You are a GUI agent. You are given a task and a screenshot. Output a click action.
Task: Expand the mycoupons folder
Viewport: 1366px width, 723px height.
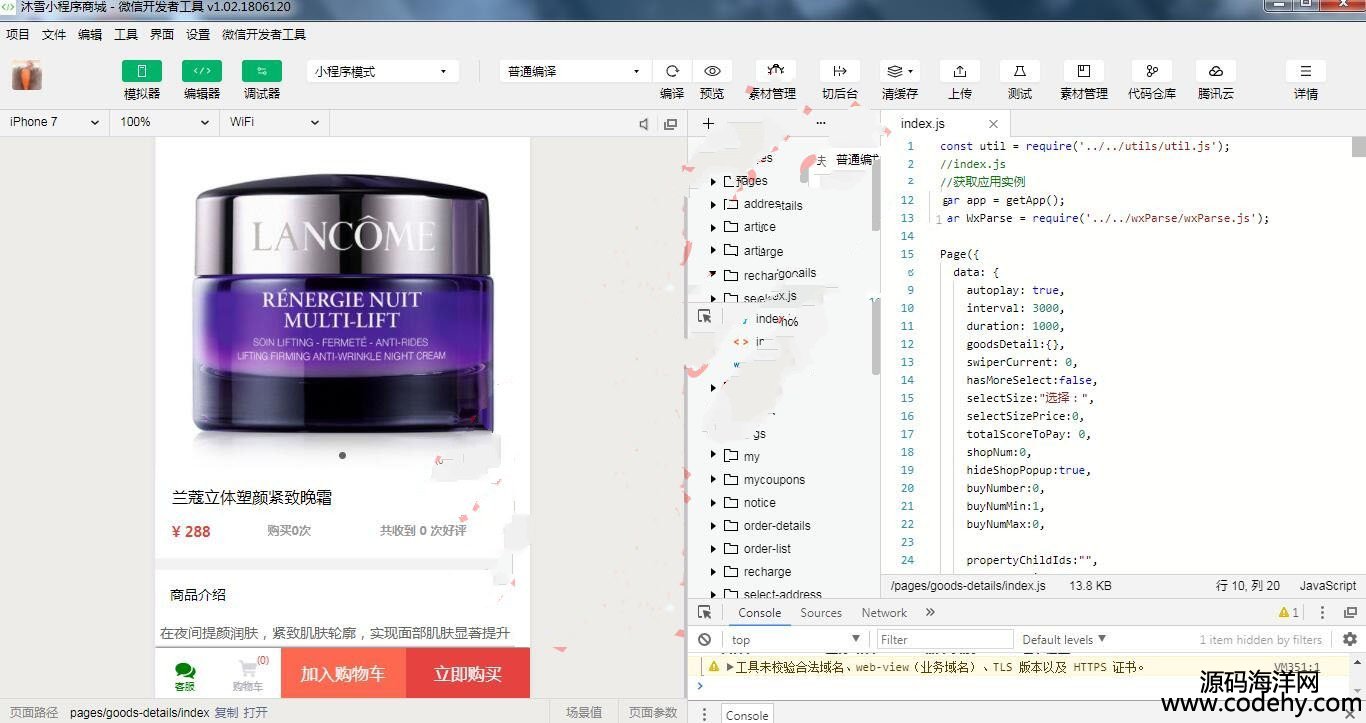pyautogui.click(x=713, y=479)
